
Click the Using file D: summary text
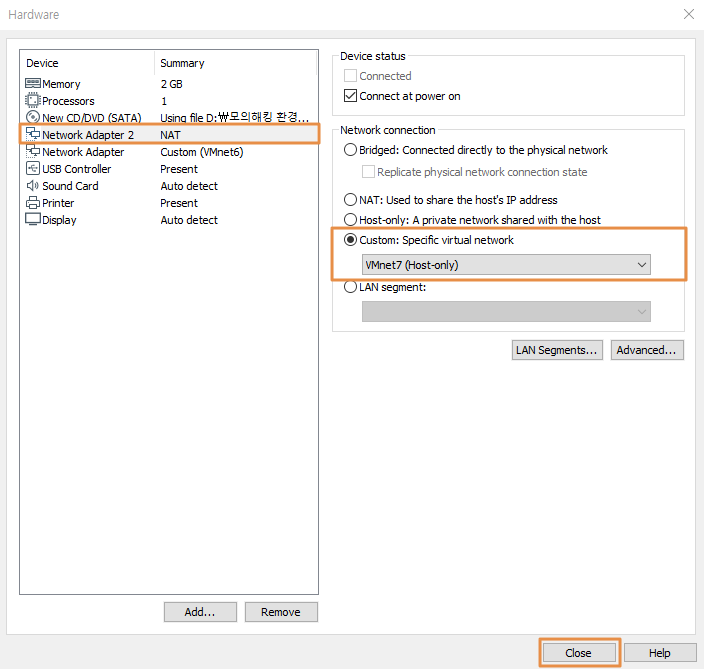pyautogui.click(x=235, y=118)
